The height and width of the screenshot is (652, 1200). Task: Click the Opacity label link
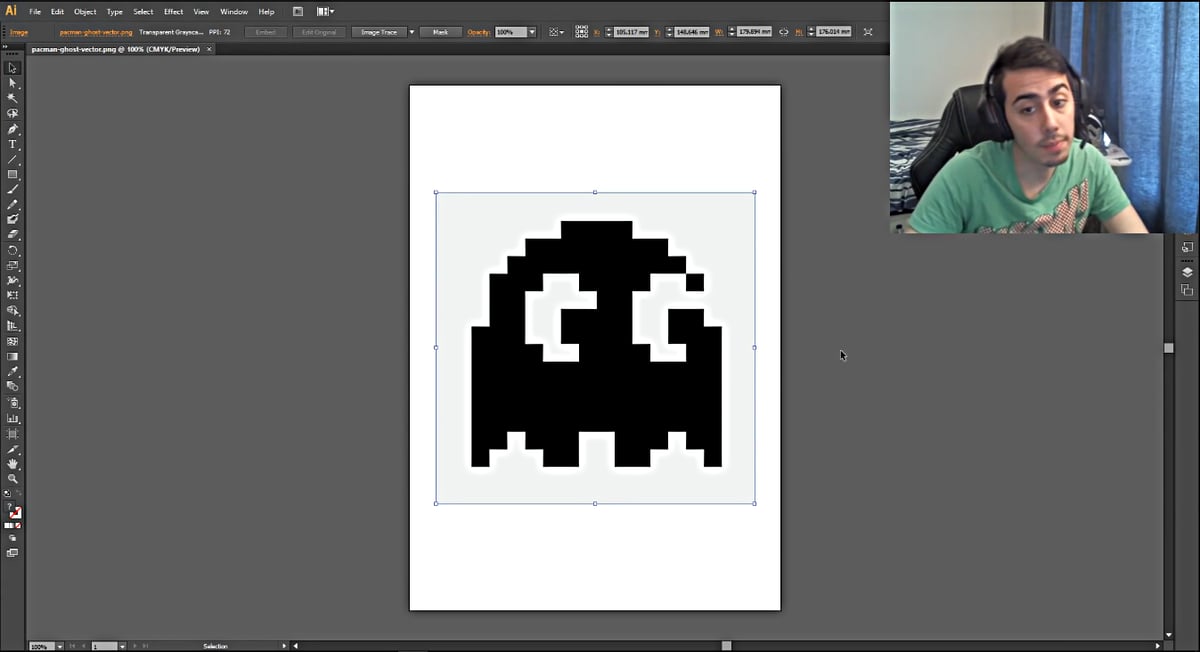(x=479, y=32)
